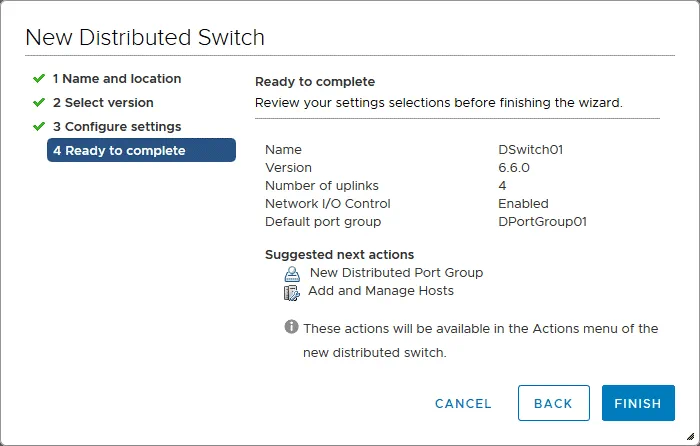Image resolution: width=700 pixels, height=446 pixels.
Task: Click the info icon beside the actions note
Action: coord(291,327)
